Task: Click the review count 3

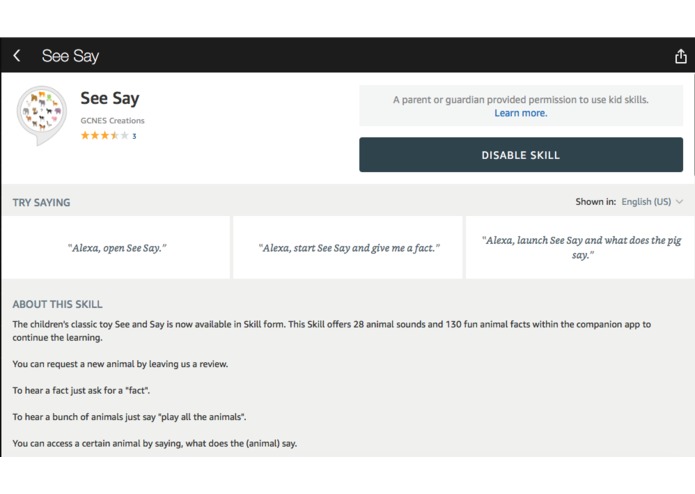Action: click(x=134, y=136)
